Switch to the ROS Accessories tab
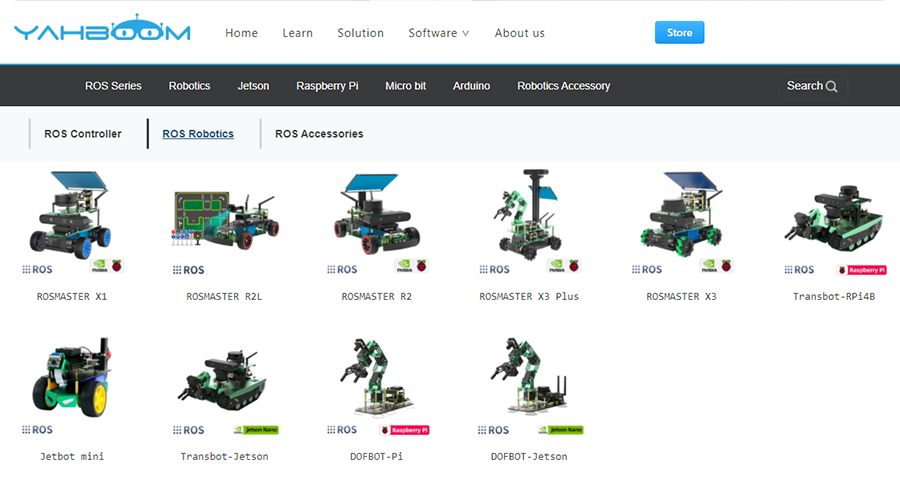This screenshot has width=900, height=490. point(319,134)
